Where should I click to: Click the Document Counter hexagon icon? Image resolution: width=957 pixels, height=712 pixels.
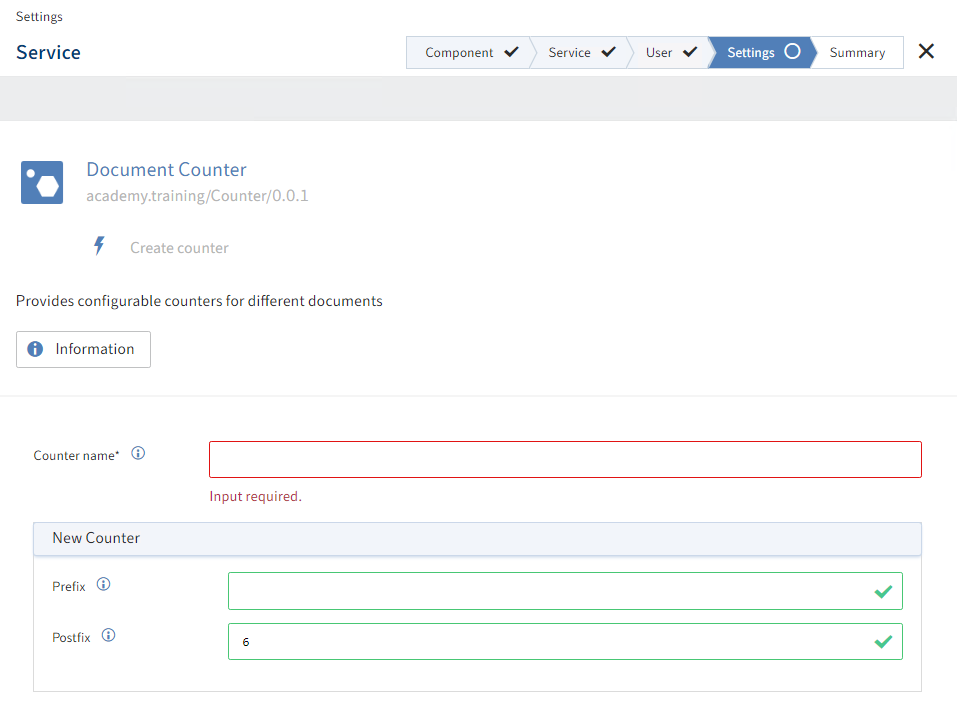click(42, 183)
